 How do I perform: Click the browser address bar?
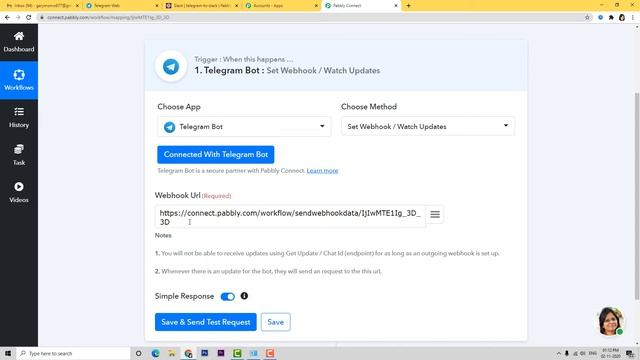[310, 18]
